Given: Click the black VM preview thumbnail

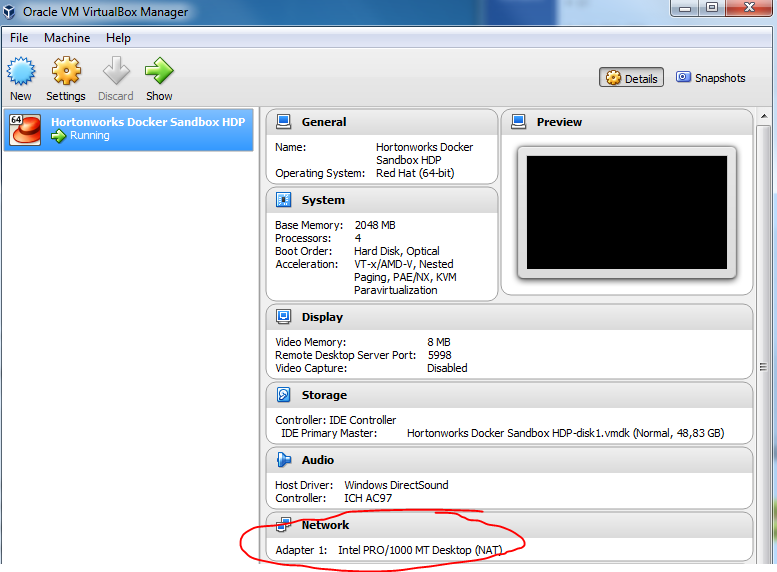Looking at the screenshot, I should coord(627,213).
